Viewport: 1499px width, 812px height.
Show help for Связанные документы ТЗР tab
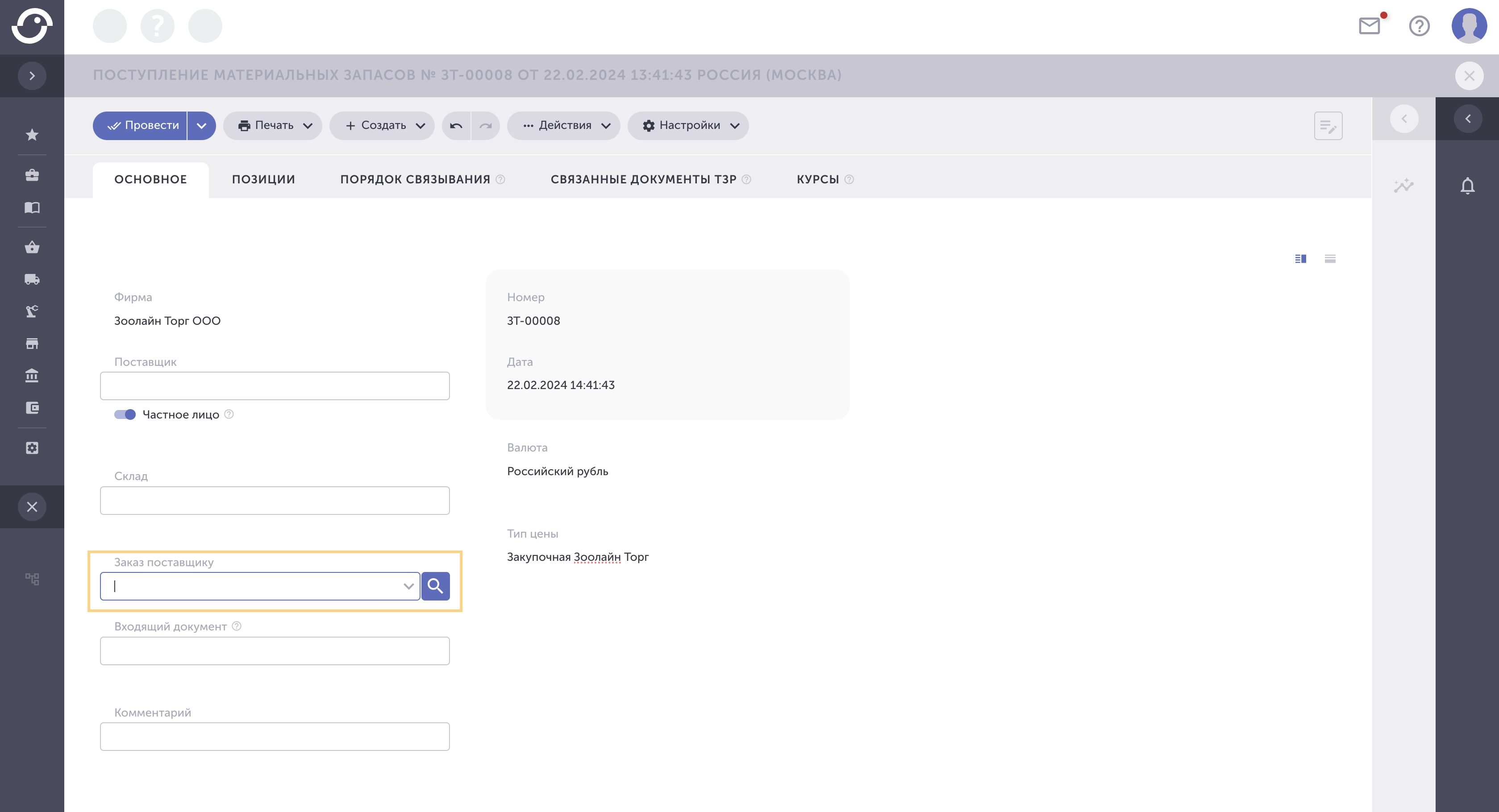tap(746, 179)
